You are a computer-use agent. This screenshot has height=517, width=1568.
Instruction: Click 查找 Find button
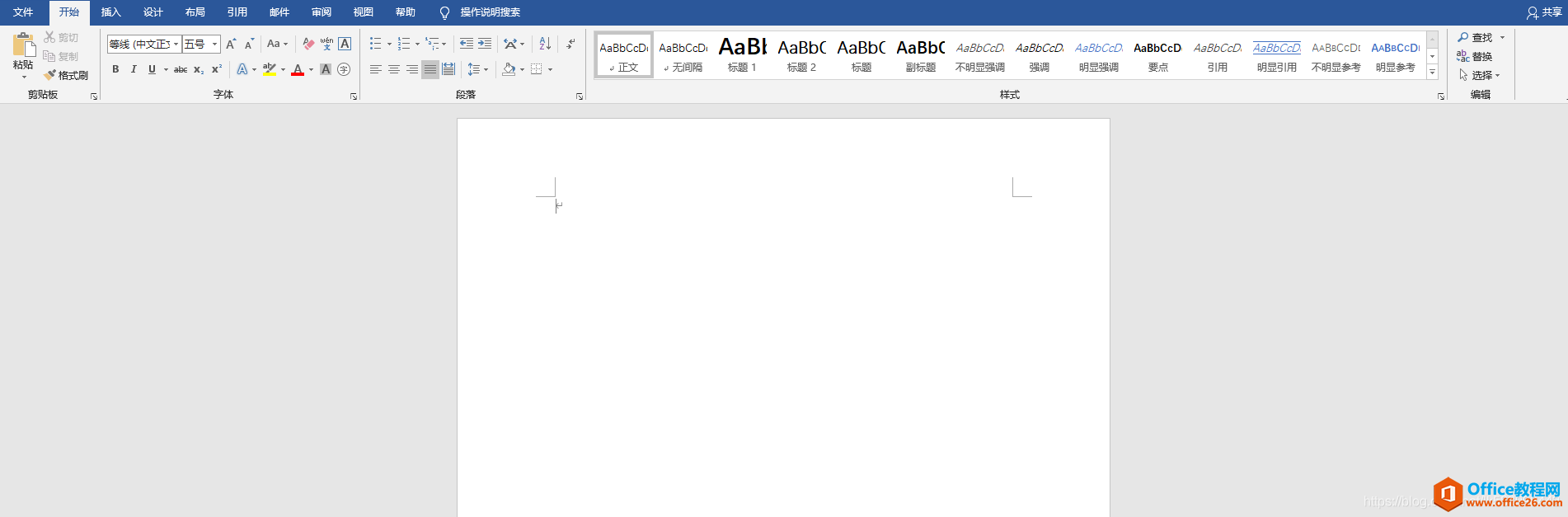point(1475,37)
